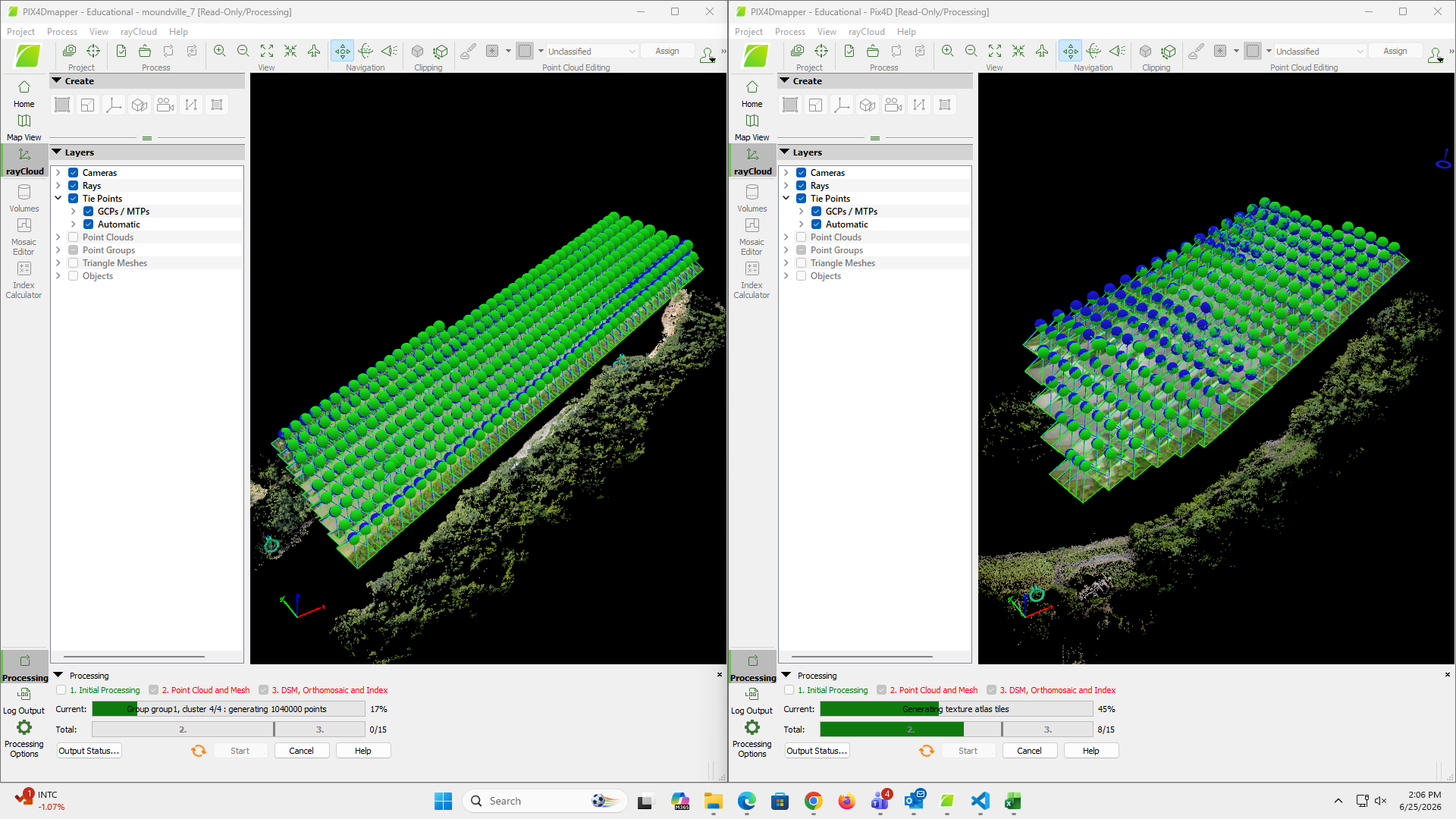Click Output Status button in right window
This screenshot has height=819, width=1456.
click(817, 751)
